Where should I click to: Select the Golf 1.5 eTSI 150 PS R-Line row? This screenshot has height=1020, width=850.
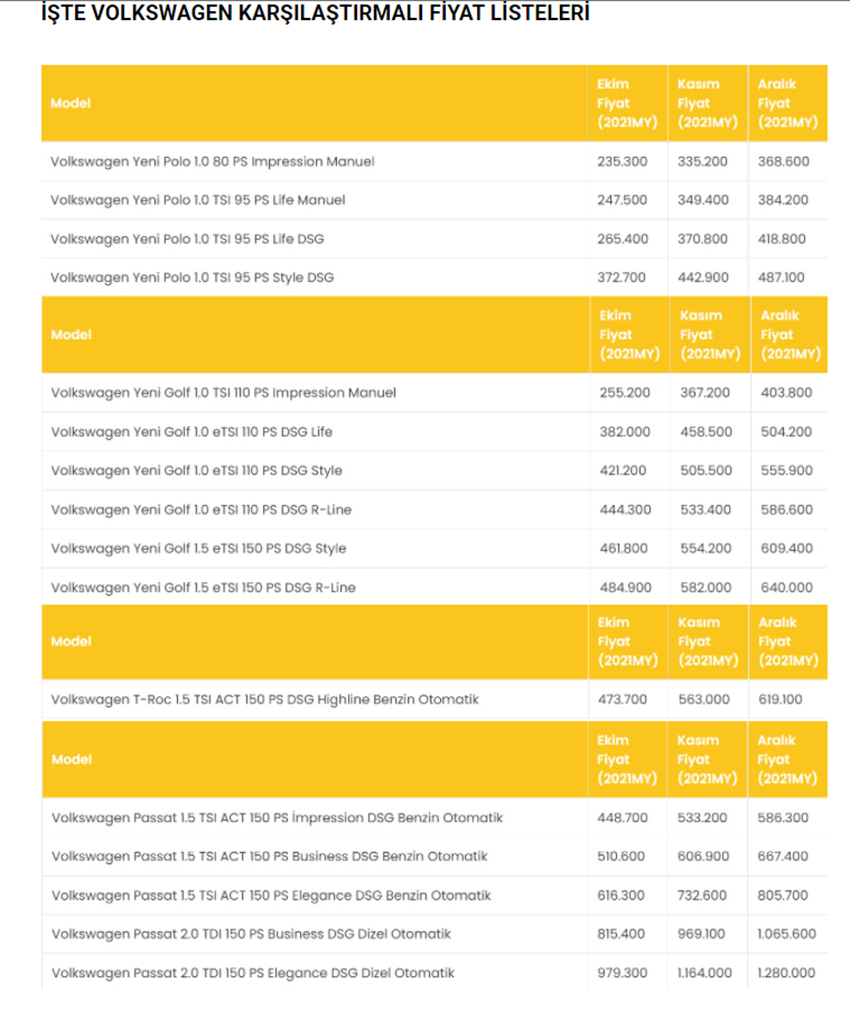(x=434, y=587)
